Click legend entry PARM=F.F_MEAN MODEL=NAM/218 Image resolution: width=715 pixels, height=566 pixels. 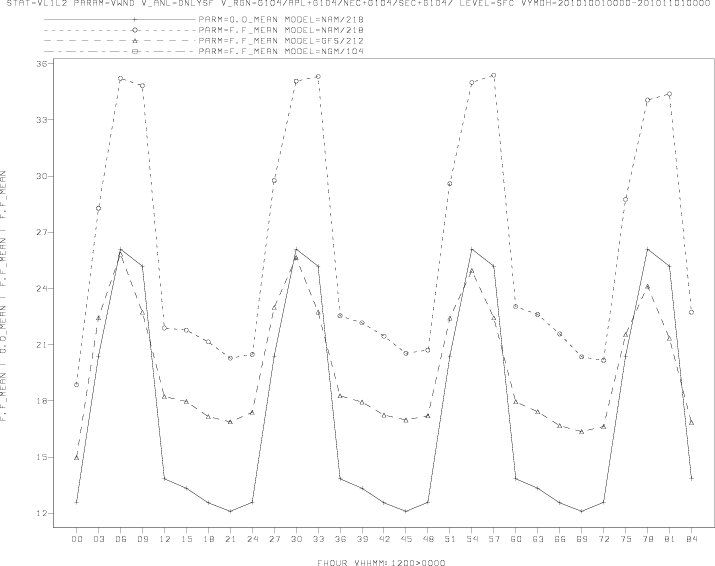(281, 30)
